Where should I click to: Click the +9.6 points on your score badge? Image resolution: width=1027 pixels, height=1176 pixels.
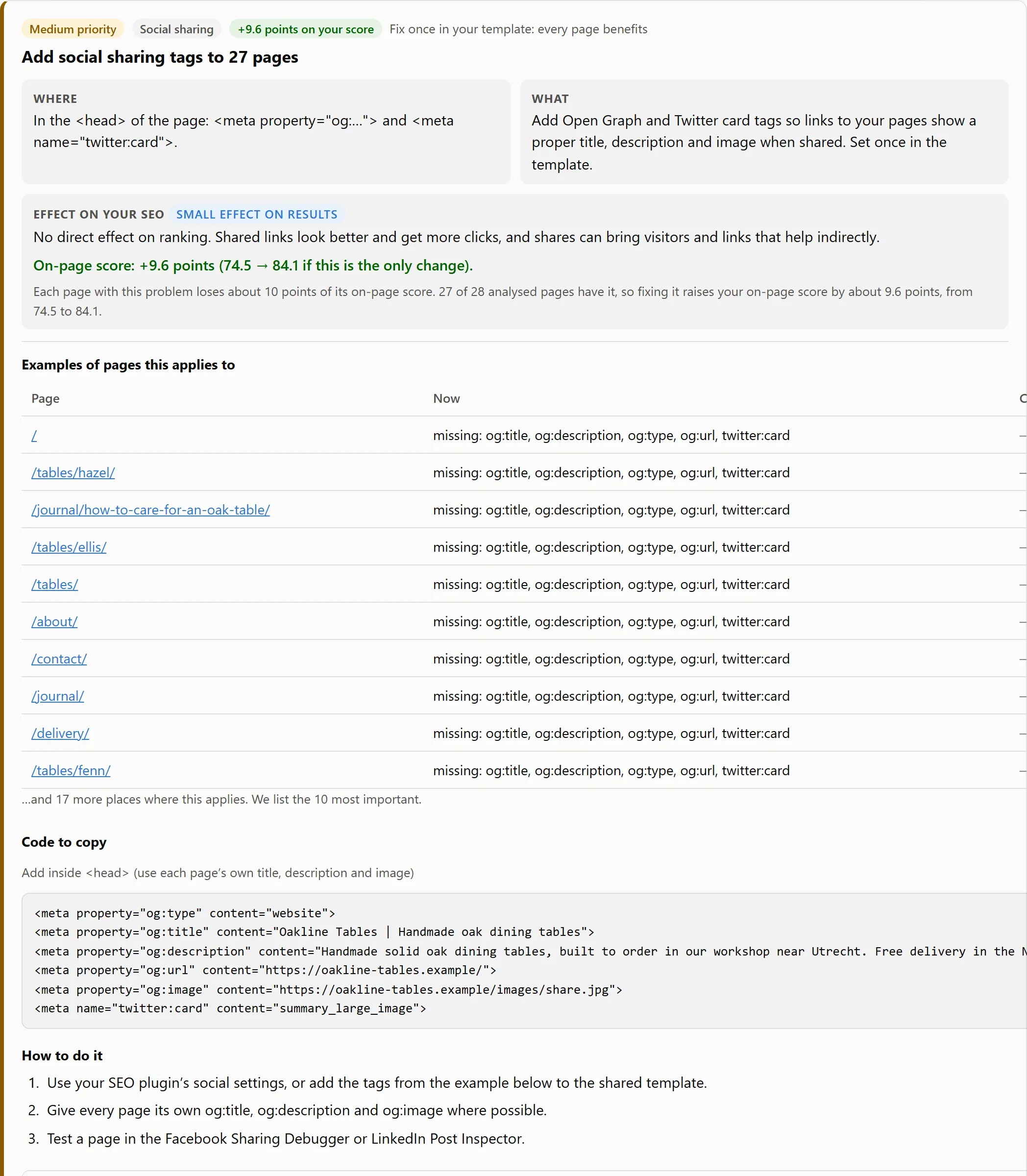tap(305, 29)
